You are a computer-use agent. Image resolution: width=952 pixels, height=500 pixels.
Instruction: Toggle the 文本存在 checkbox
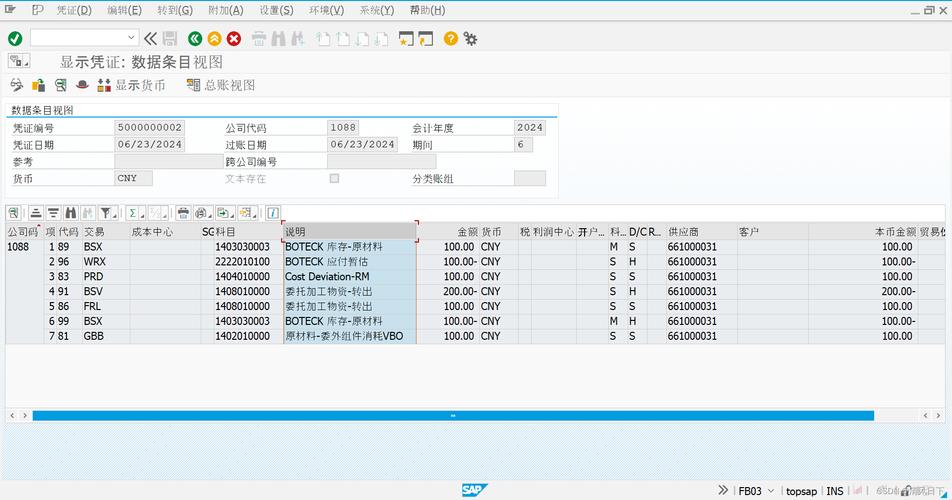click(334, 178)
